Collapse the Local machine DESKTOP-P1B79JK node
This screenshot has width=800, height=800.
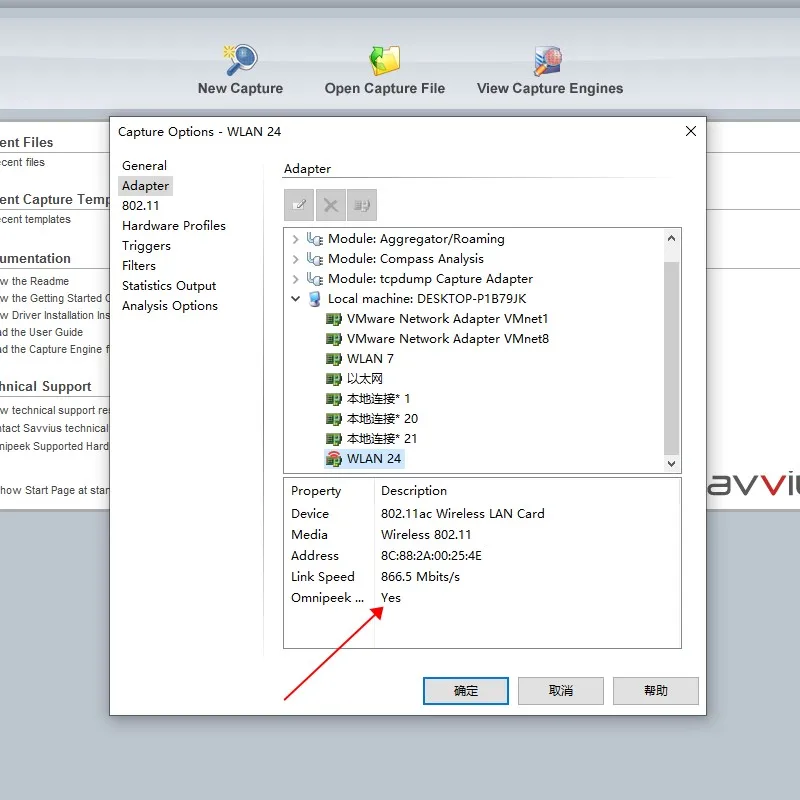point(295,298)
